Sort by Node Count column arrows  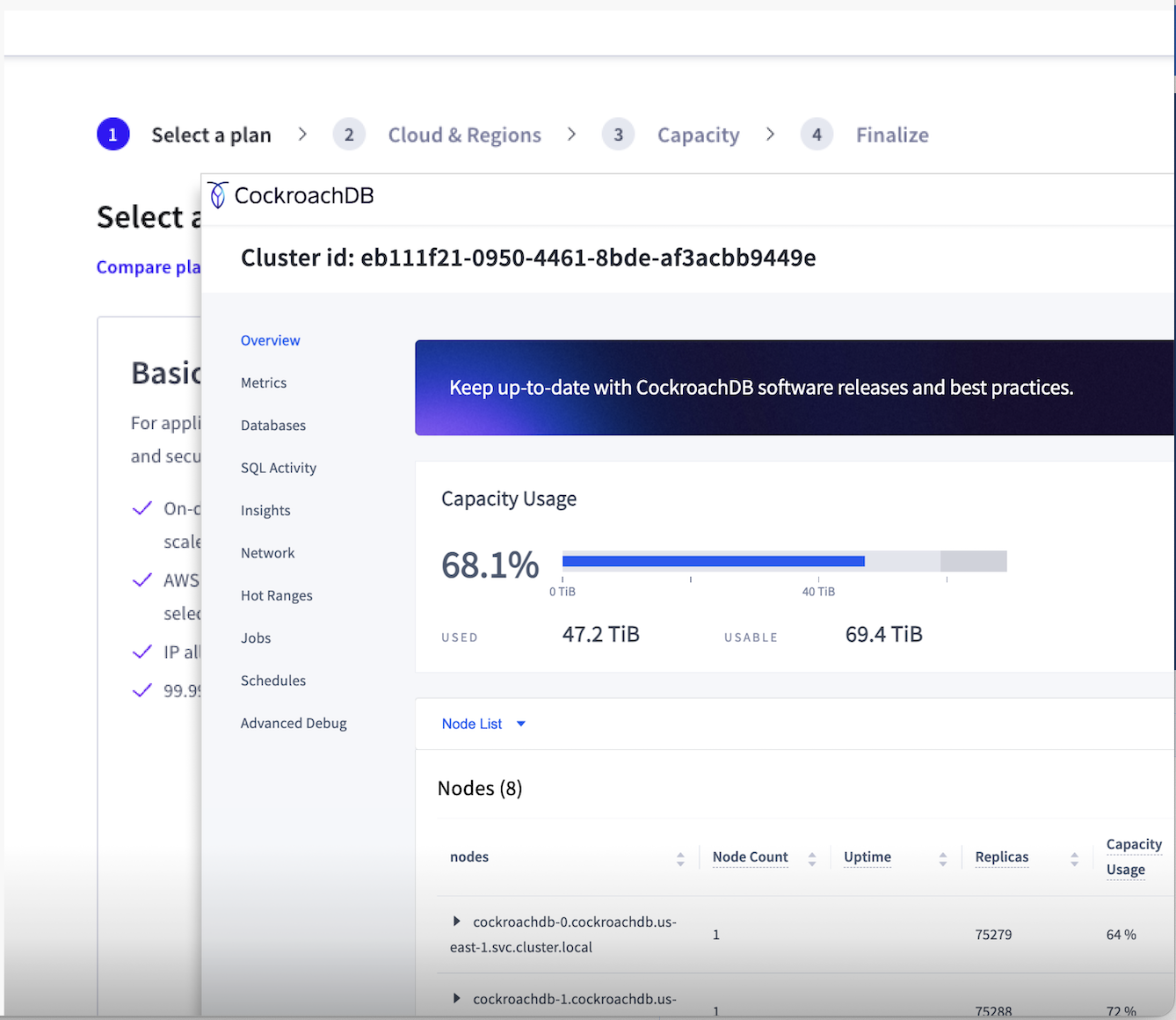812,859
